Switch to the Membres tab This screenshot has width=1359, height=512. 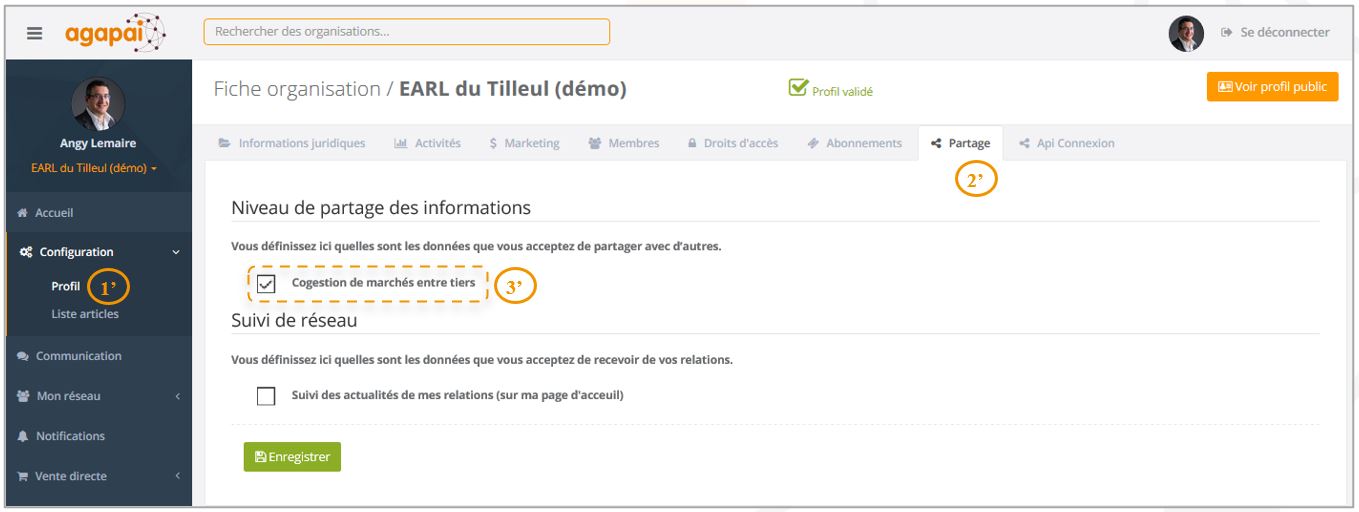click(624, 143)
